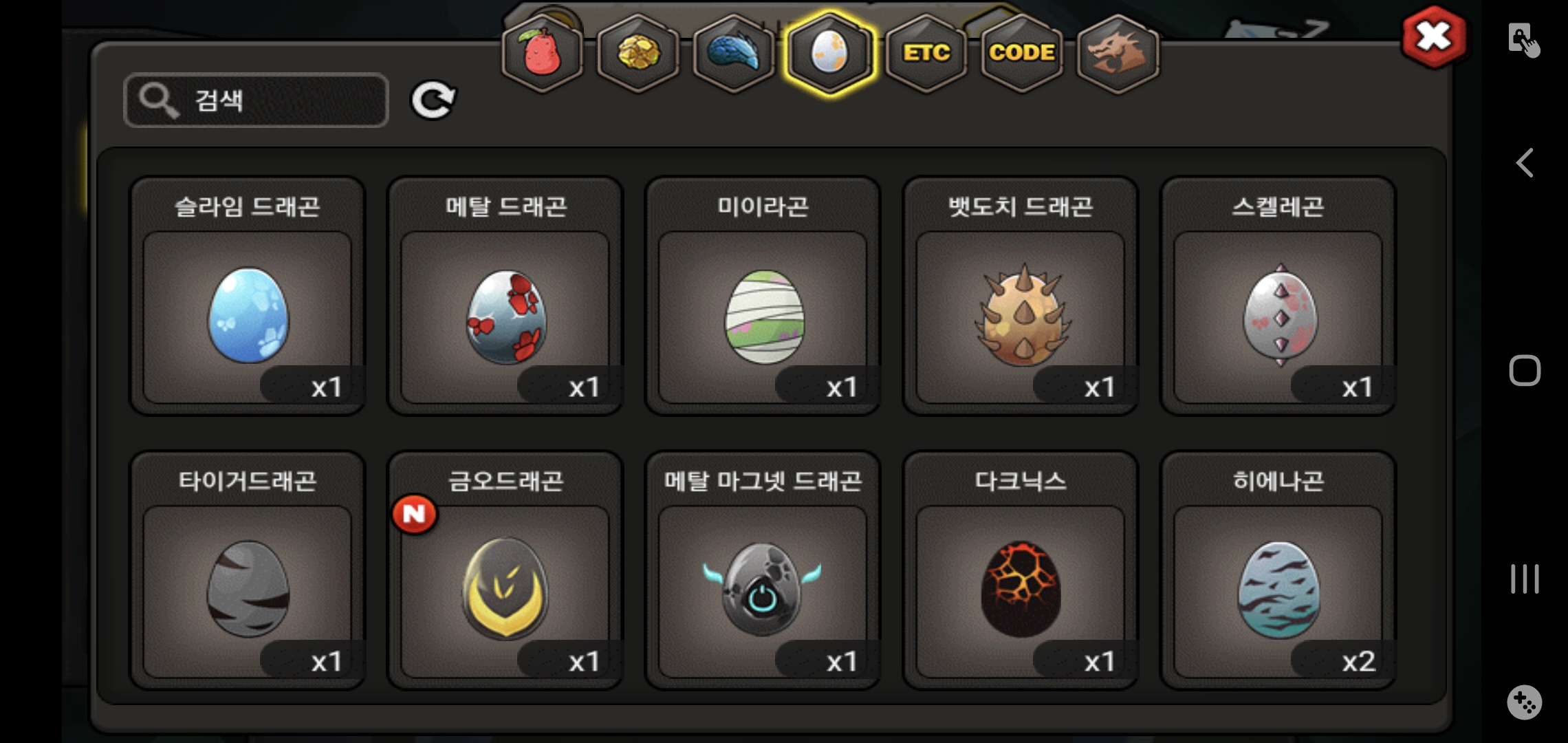1568x743 pixels.
Task: Click the refresh arrow next to search
Action: click(433, 100)
